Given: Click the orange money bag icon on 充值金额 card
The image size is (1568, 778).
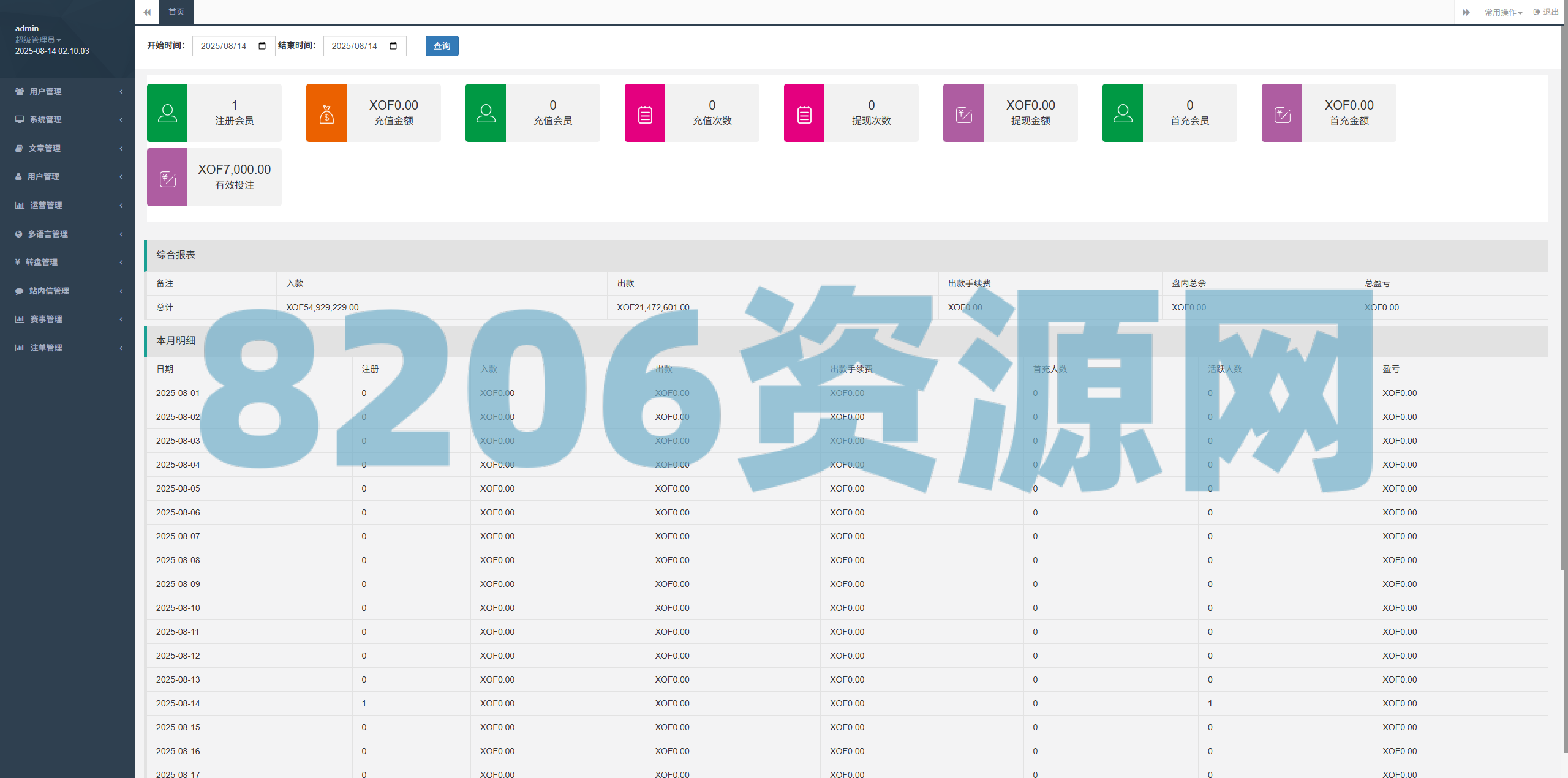Looking at the screenshot, I should [326, 113].
